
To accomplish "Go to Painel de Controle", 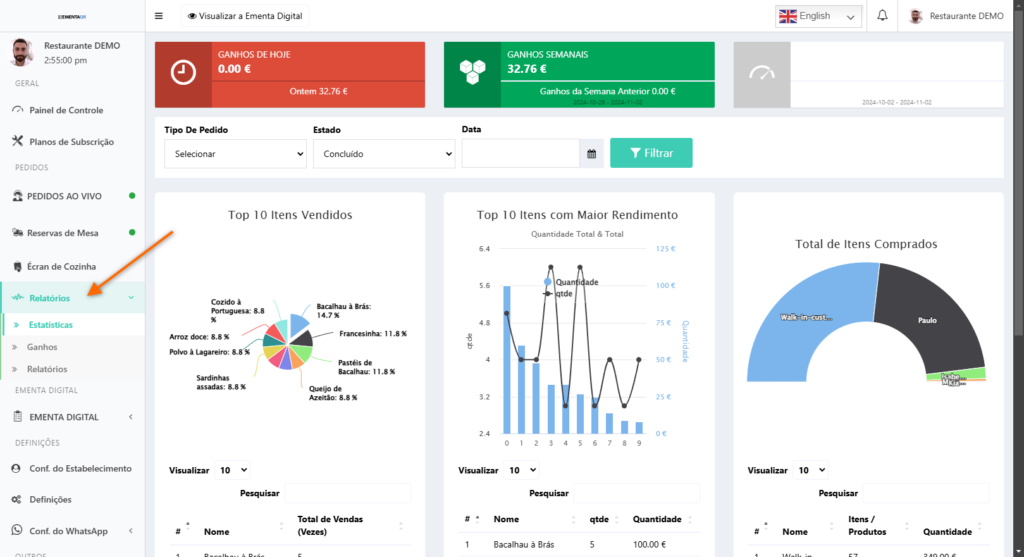I will [66, 110].
